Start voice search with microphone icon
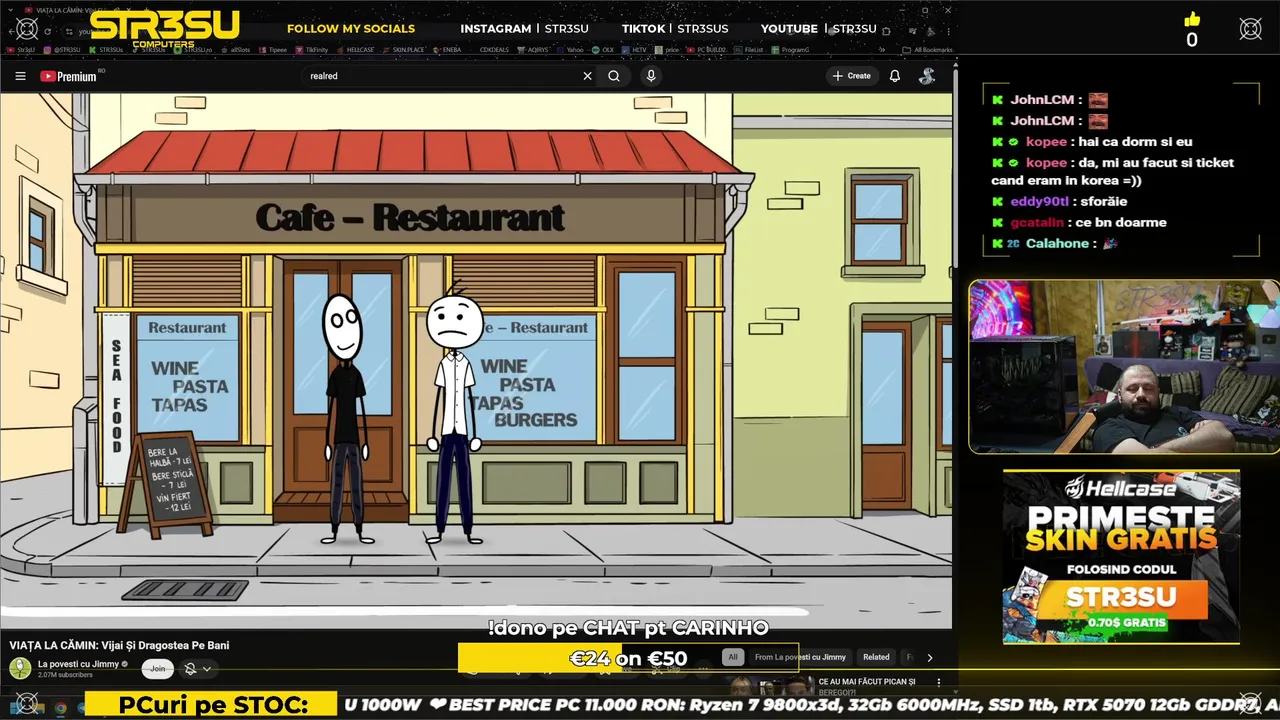This screenshot has height=720, width=1280. pos(651,76)
